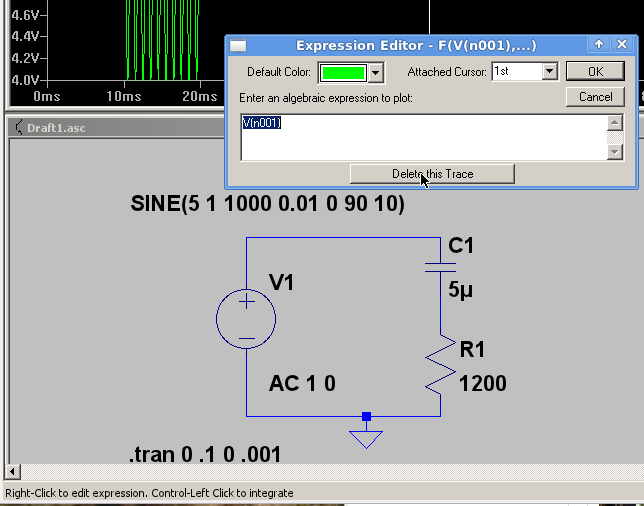Cancel the Expression Editor dialog

(x=595, y=97)
